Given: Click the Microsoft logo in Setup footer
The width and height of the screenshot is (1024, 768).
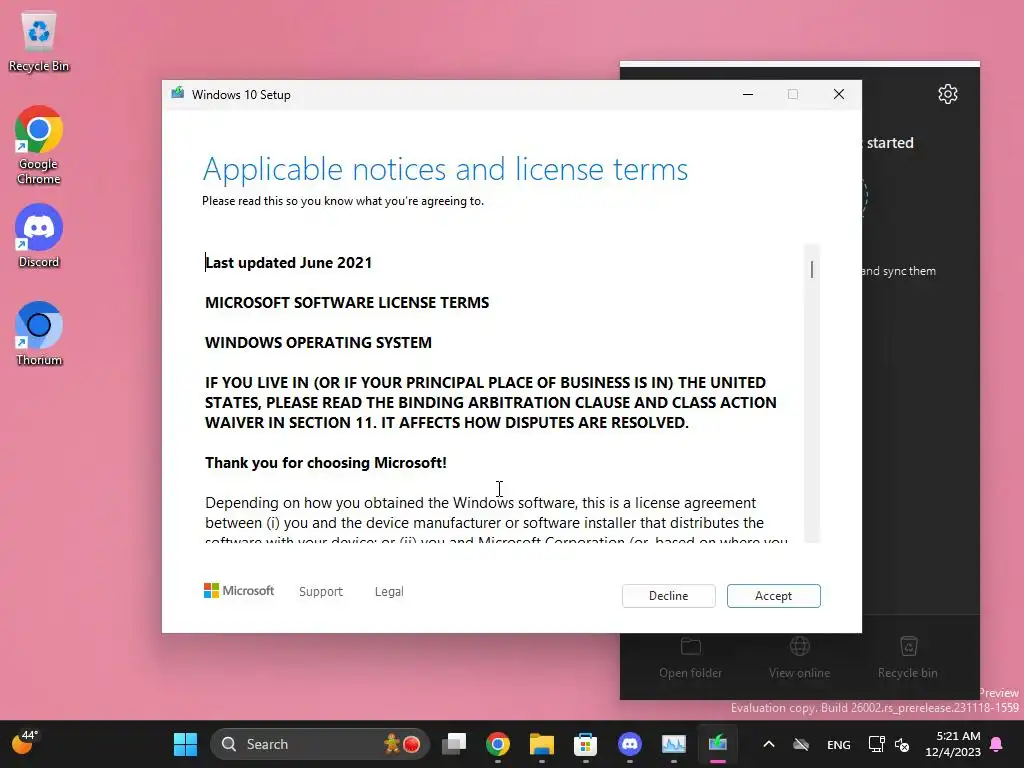Looking at the screenshot, I should pyautogui.click(x=239, y=590).
